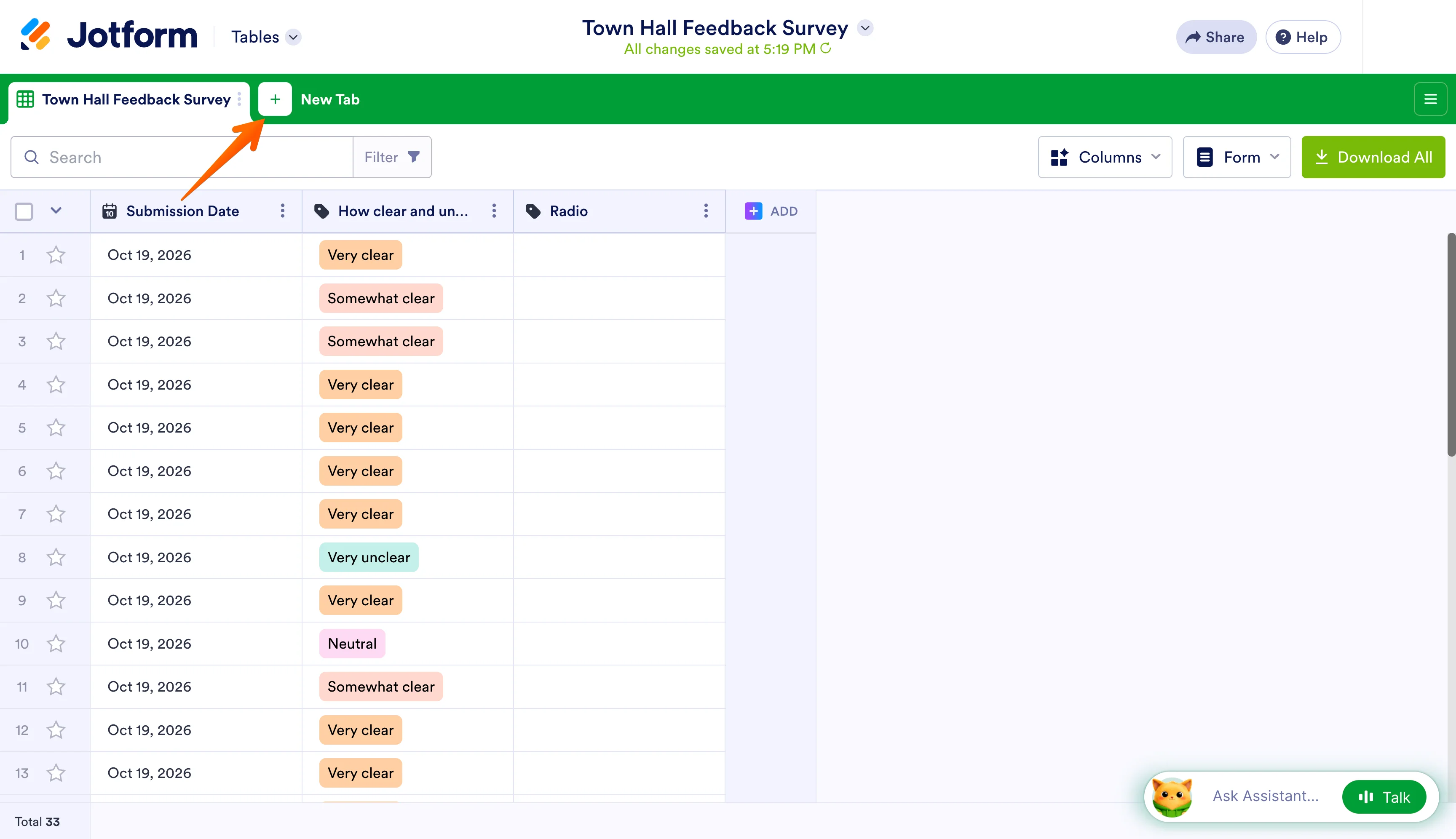1456x839 pixels.
Task: Click the Jotform logo
Action: (109, 35)
